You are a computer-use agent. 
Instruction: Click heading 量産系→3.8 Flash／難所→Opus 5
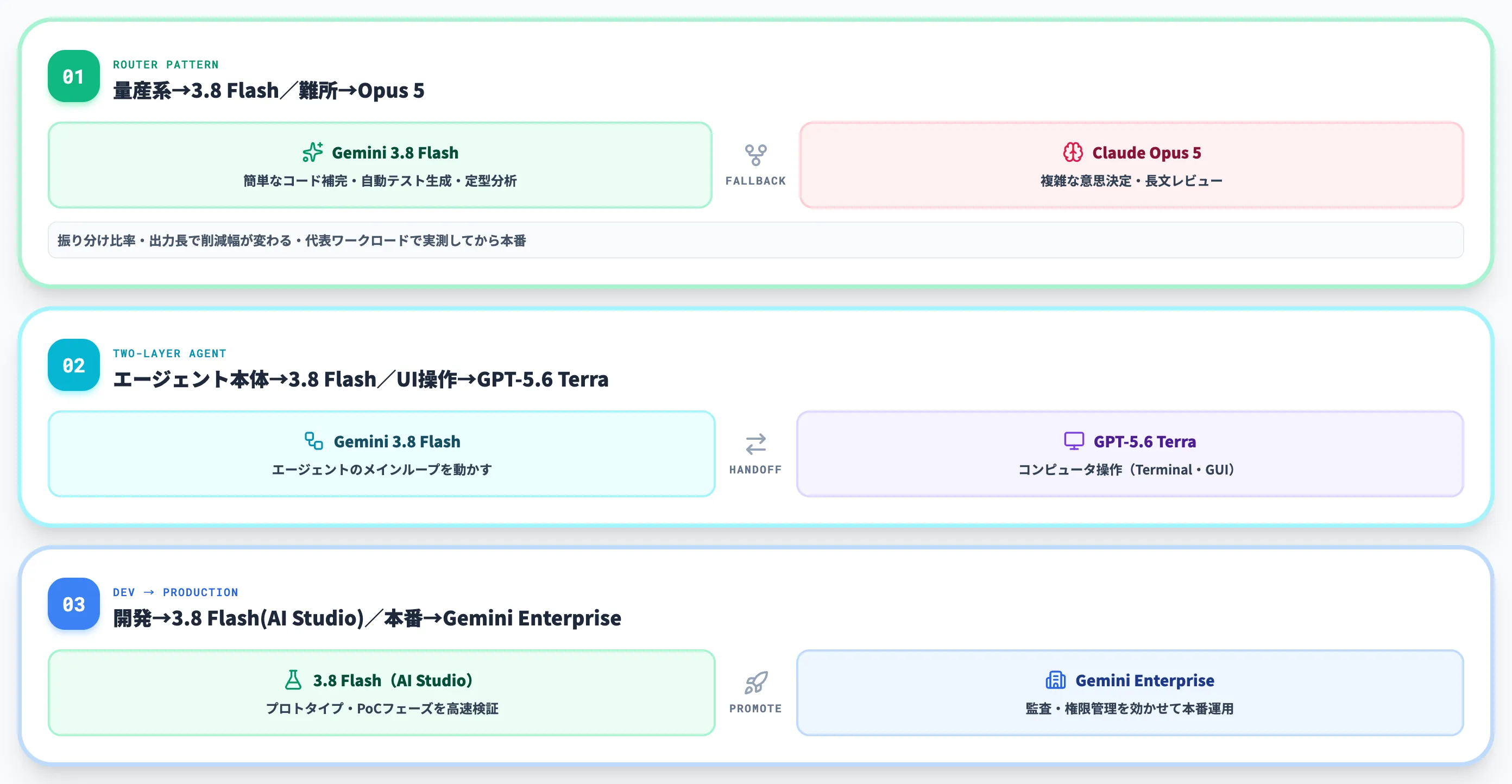269,91
